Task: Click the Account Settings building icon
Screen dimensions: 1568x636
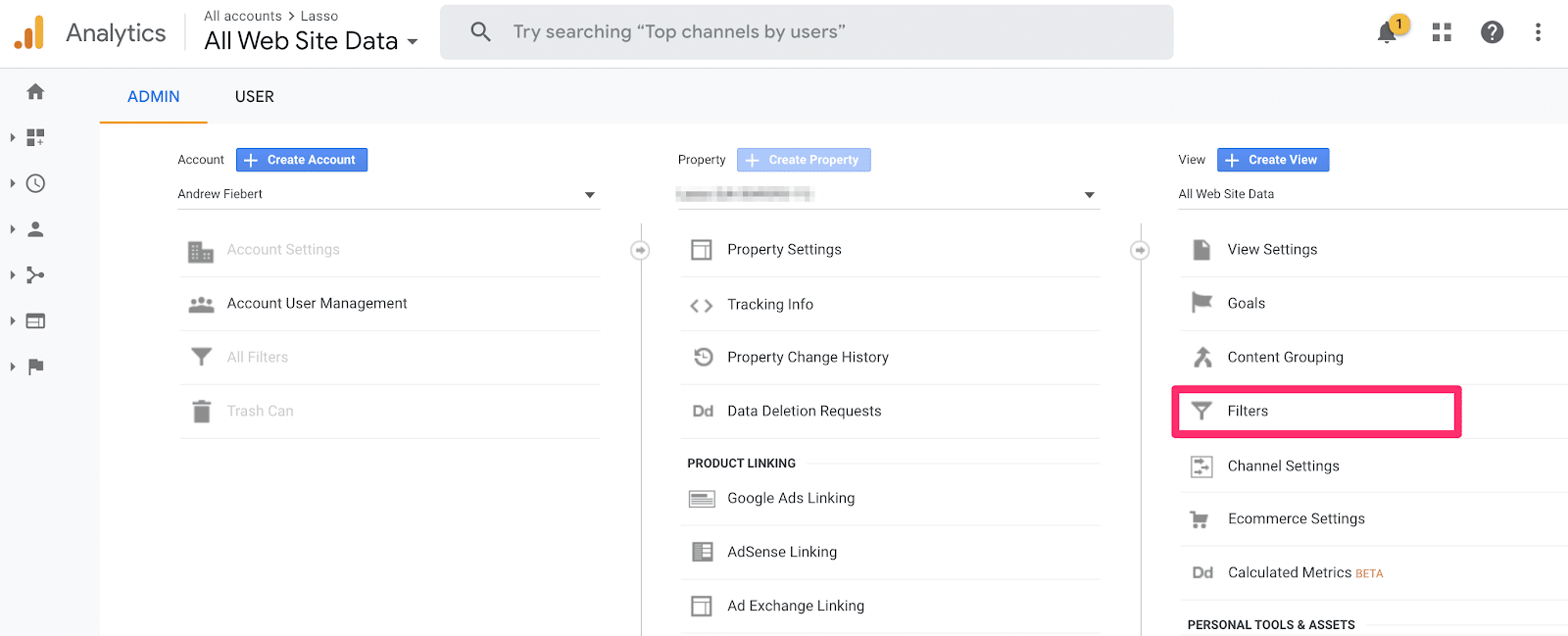Action: 201,251
